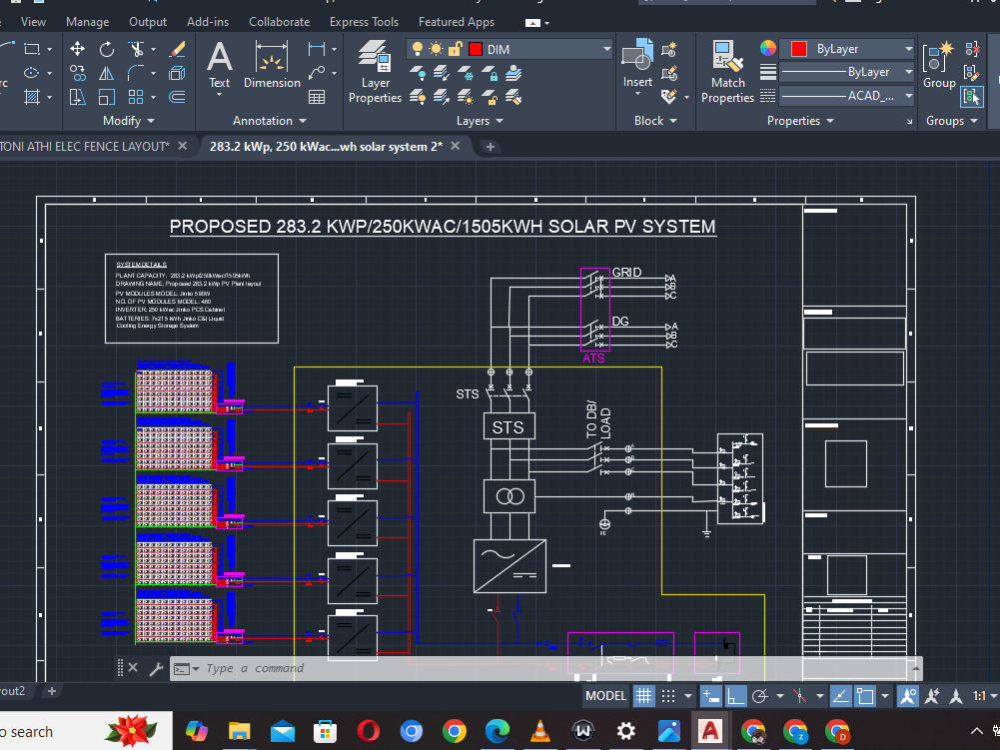Viewport: 1000px width, 750px height.
Task: Toggle group selection on/off icon
Action: coord(971,97)
